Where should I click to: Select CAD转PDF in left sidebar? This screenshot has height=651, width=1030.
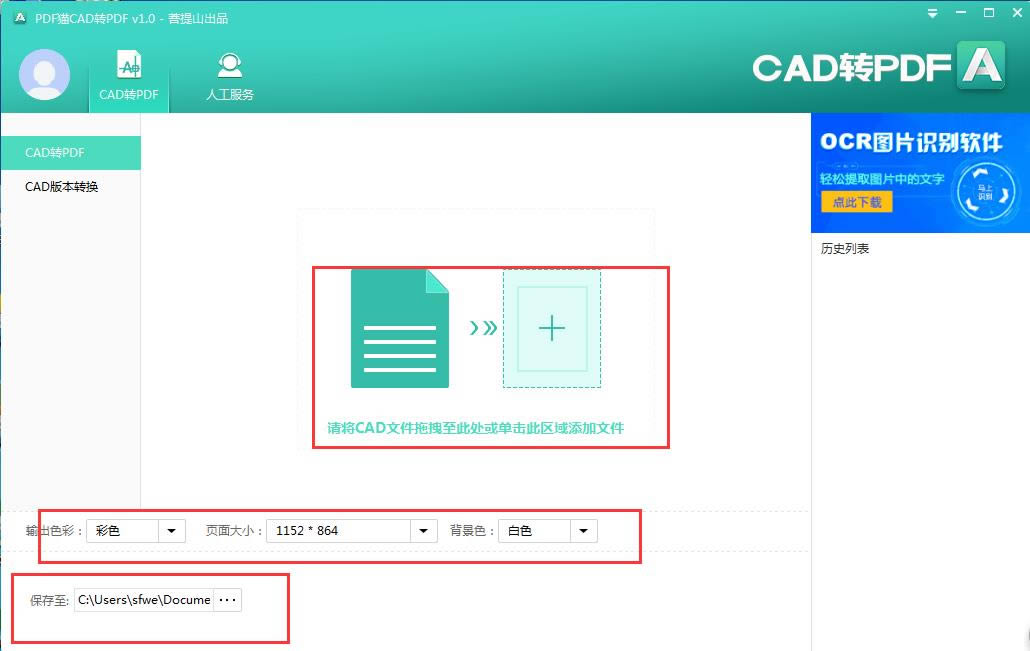tap(71, 152)
